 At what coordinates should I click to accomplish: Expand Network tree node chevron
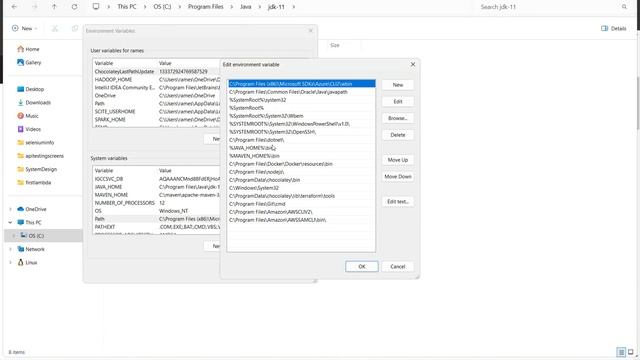click(x=10, y=249)
